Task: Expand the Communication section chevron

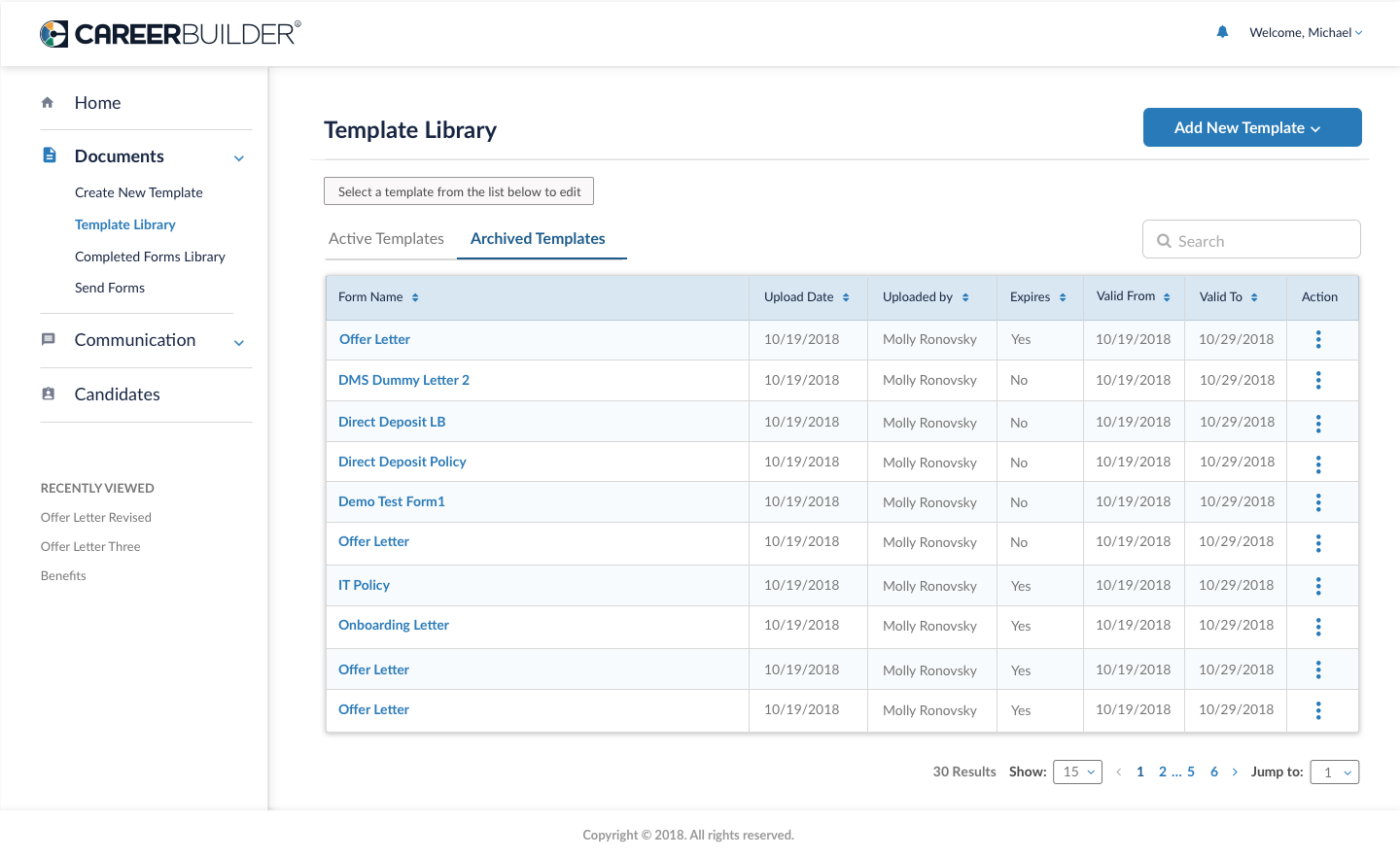Action: pyautogui.click(x=239, y=342)
